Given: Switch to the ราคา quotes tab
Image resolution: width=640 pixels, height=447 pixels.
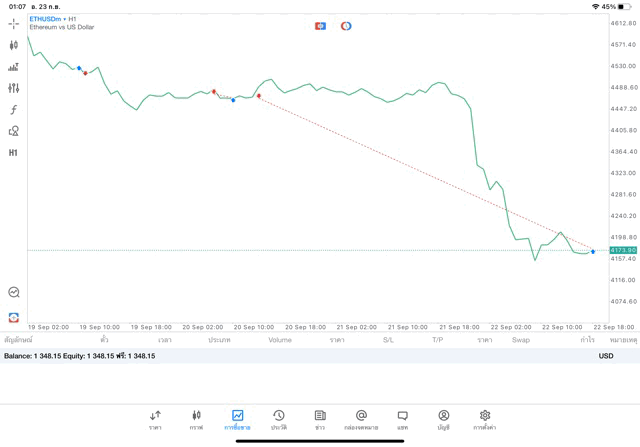Looking at the screenshot, I should (x=155, y=420).
